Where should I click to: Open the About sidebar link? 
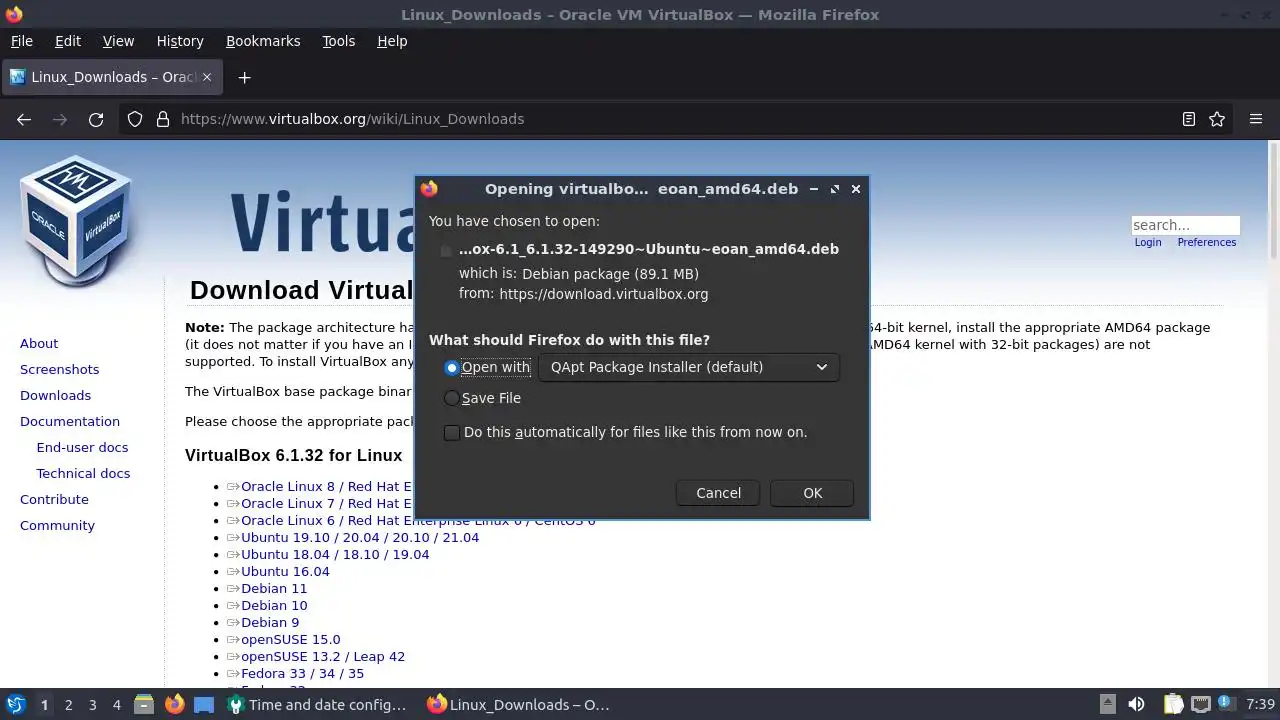click(x=39, y=343)
